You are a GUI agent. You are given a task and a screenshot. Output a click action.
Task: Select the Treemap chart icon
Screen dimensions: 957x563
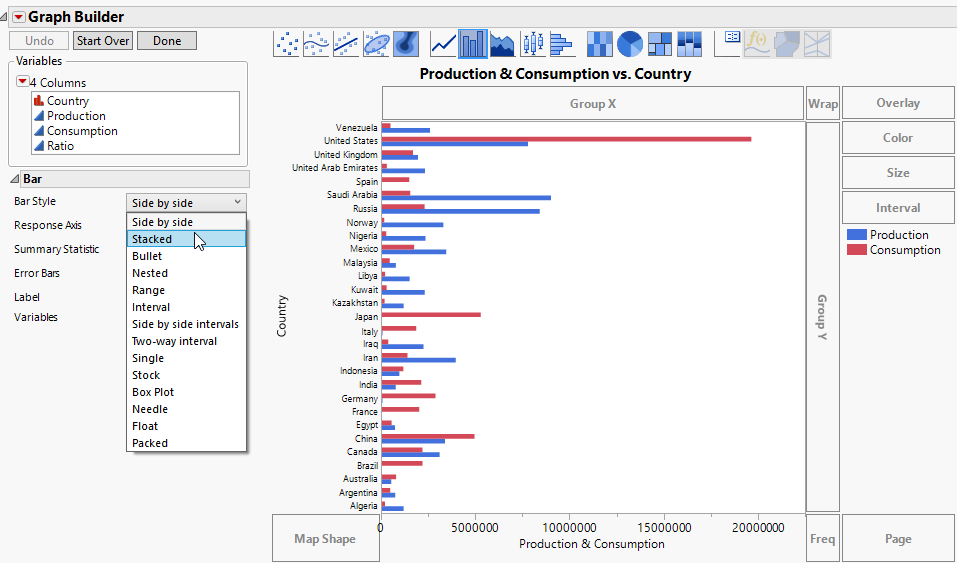(x=659, y=43)
